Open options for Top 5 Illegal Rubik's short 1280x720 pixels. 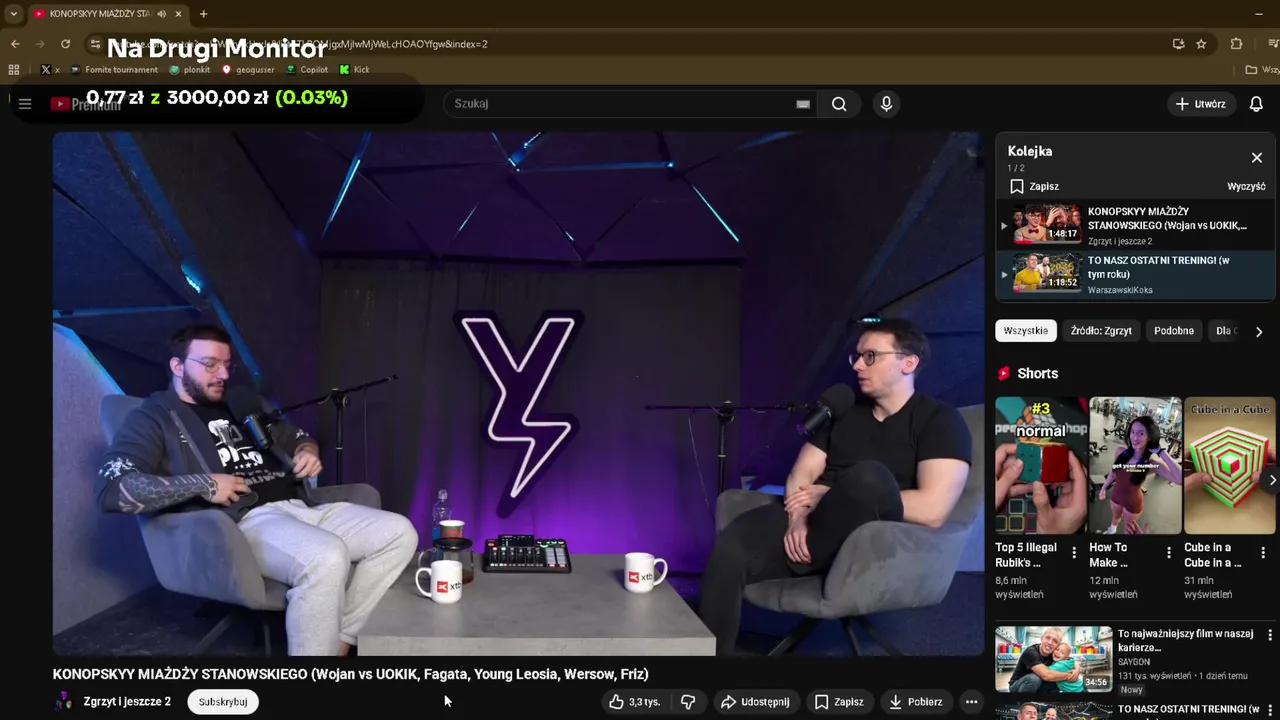[1074, 553]
